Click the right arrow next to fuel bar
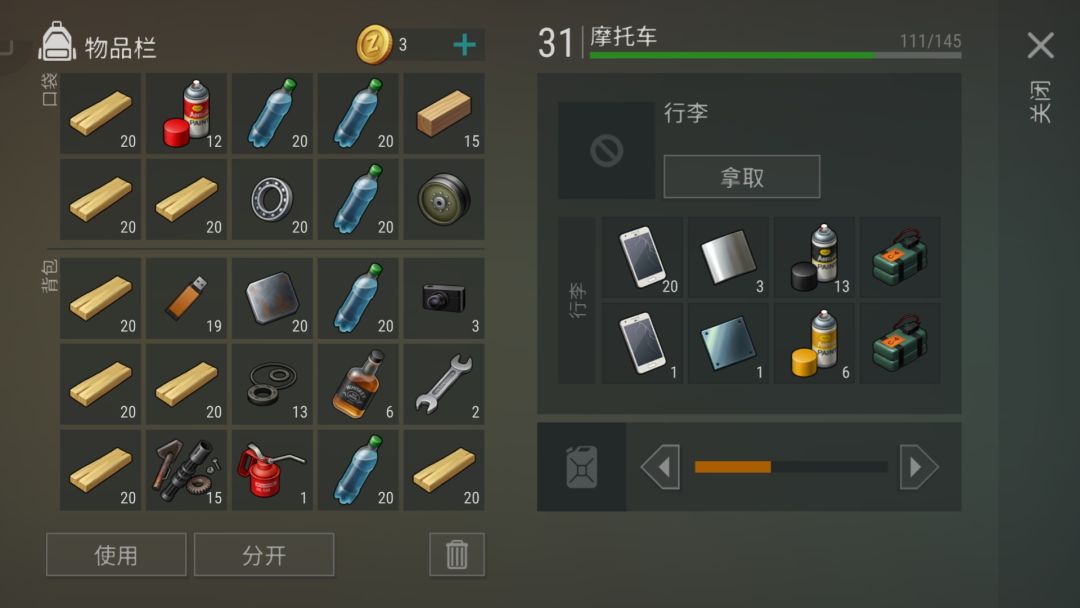The width and height of the screenshot is (1080, 608). 919,467
